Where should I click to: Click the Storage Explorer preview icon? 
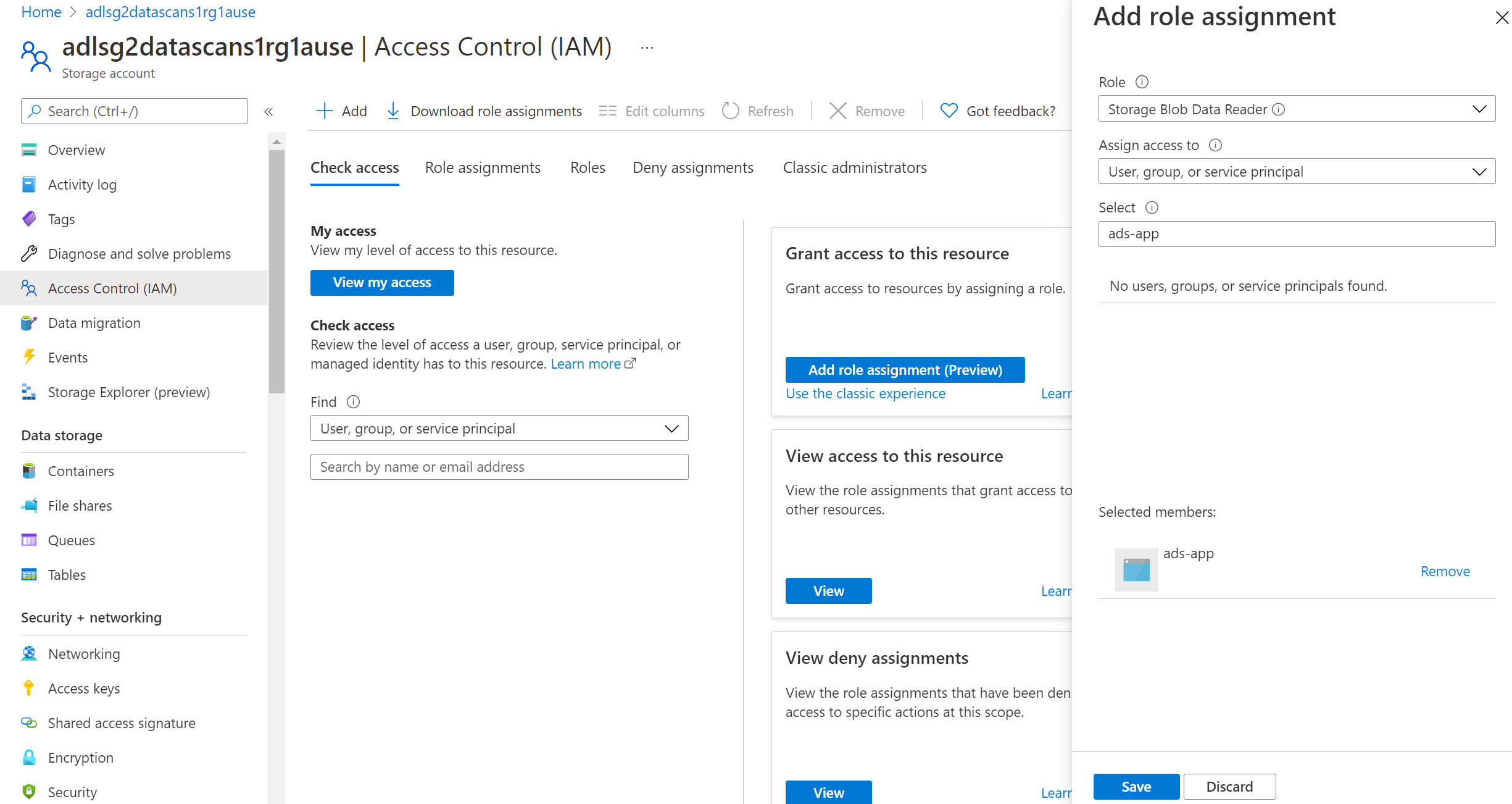[x=29, y=391]
